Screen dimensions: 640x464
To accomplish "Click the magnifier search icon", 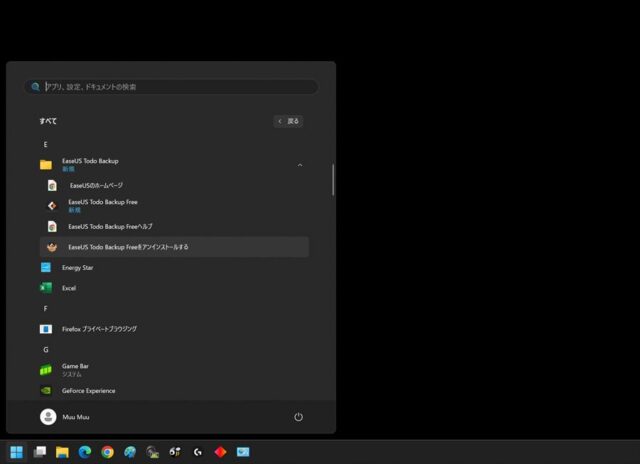I will point(36,87).
